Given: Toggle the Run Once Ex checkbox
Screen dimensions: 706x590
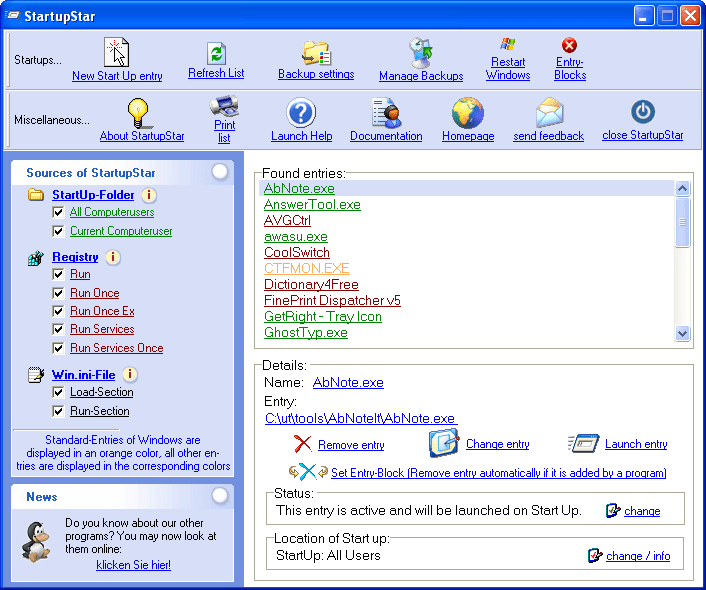Looking at the screenshot, I should (58, 311).
